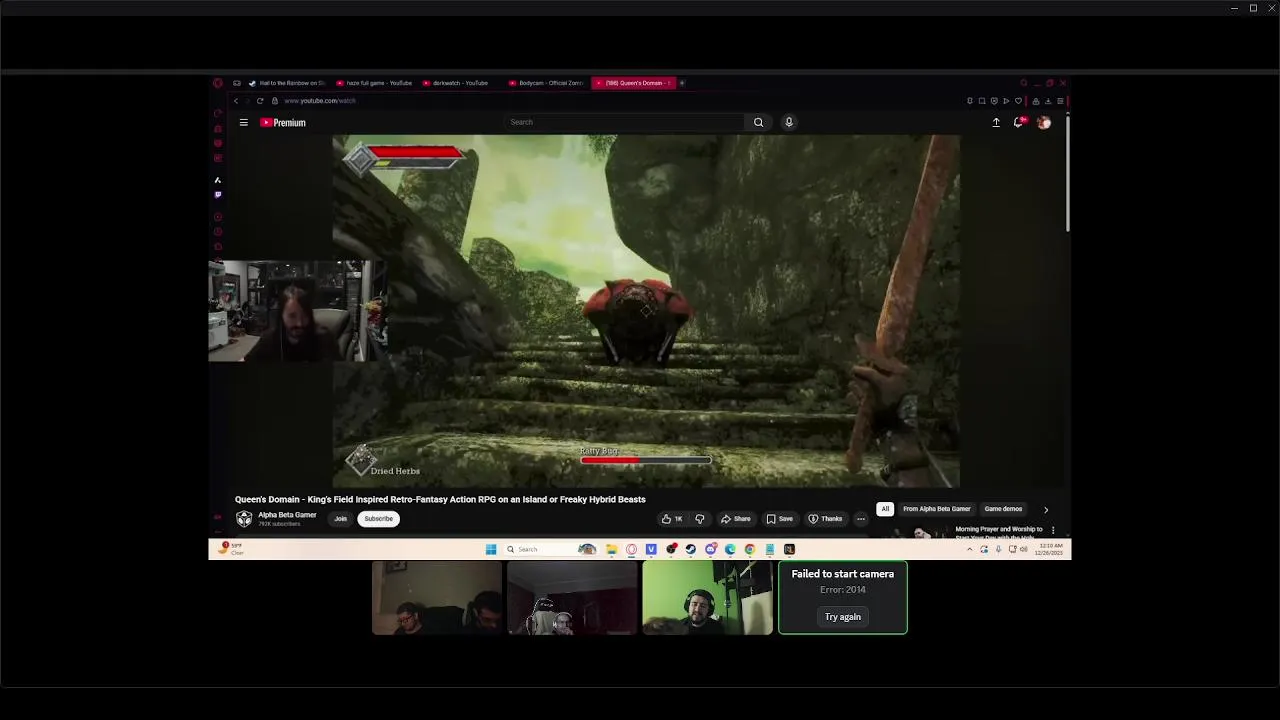Click the weather widget on the taskbar
Image resolution: width=1280 pixels, height=720 pixels.
click(231, 548)
